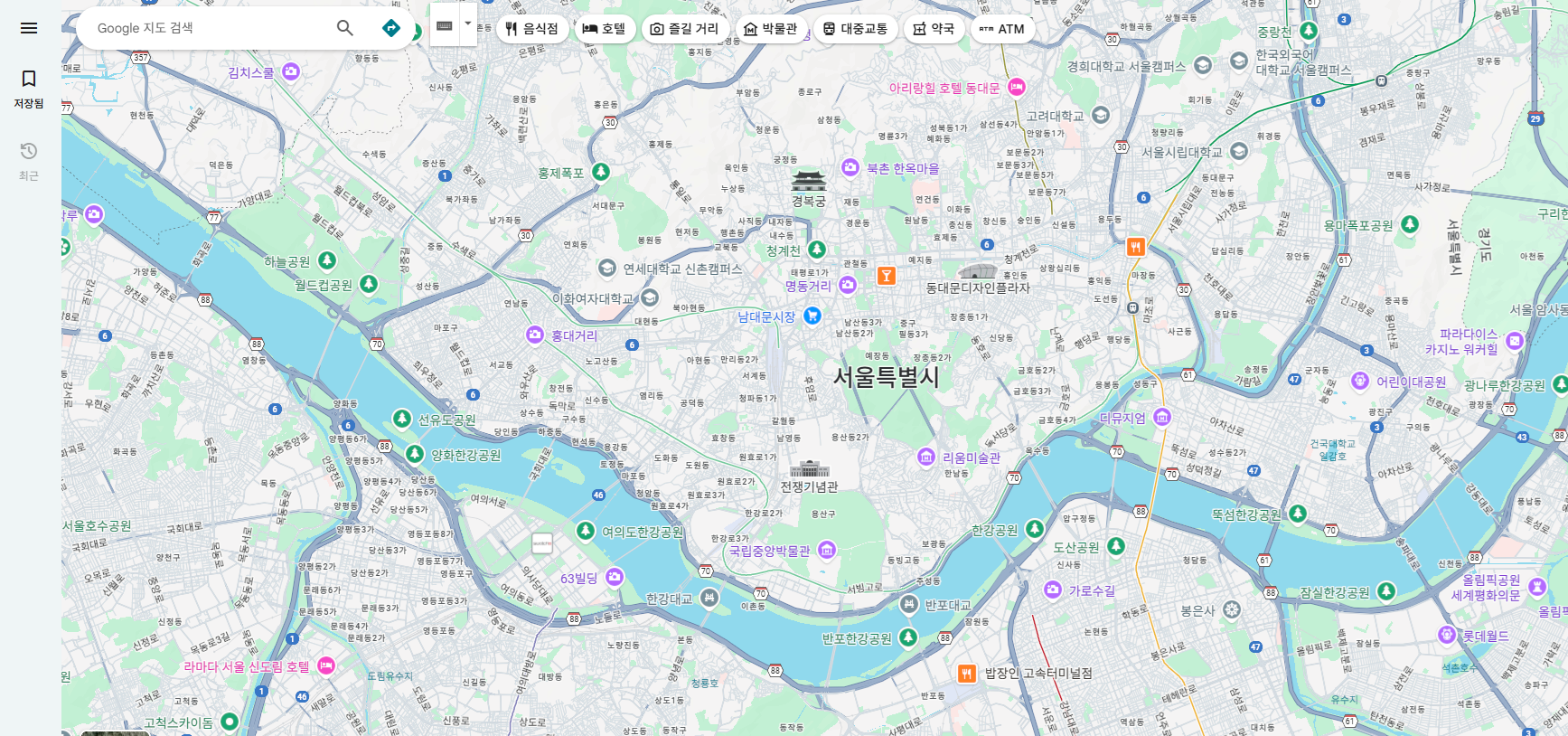This screenshot has width=1568, height=736.
Task: Click the 여의도한강공원 park pin
Action: (586, 531)
